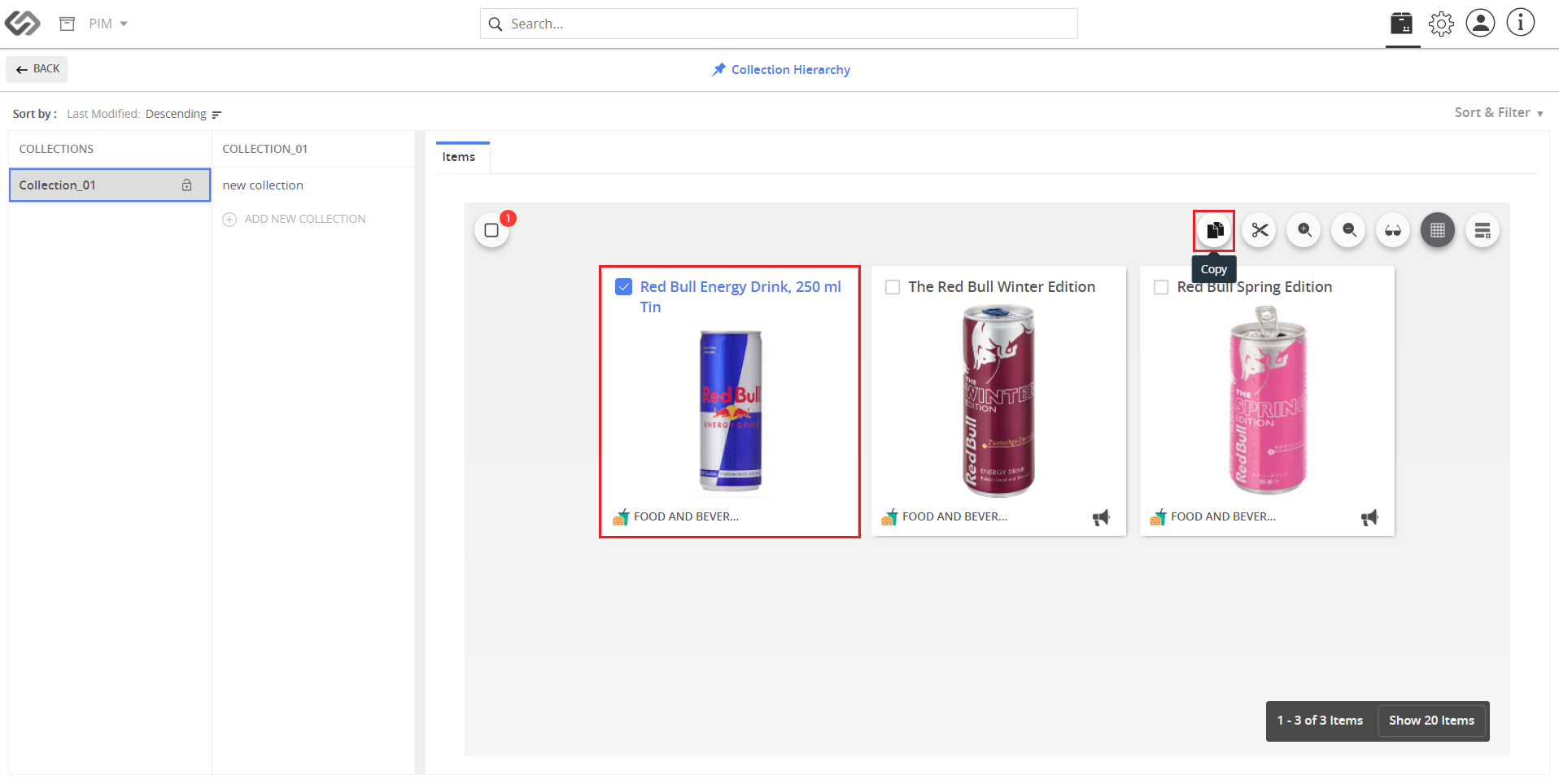Click the zoom out icon
Viewport: 1559px width, 784px height.
1349,230
